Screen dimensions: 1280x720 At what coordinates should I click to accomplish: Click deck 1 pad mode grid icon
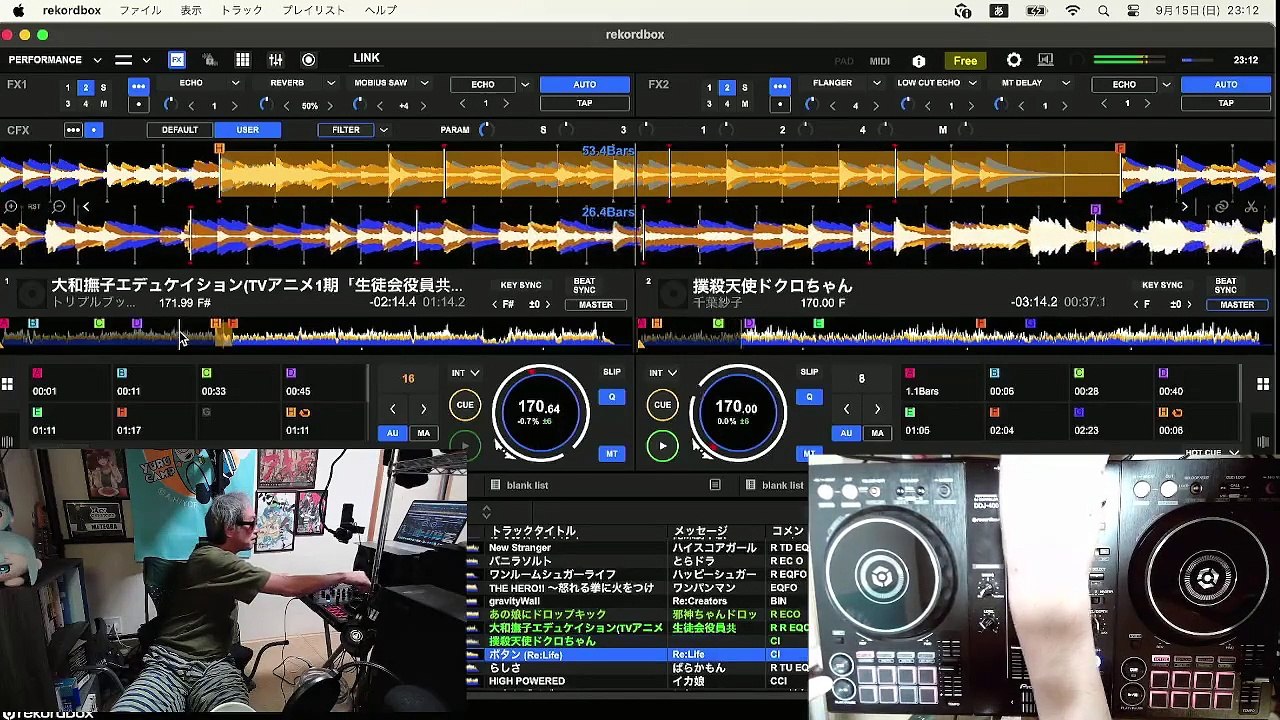click(7, 384)
